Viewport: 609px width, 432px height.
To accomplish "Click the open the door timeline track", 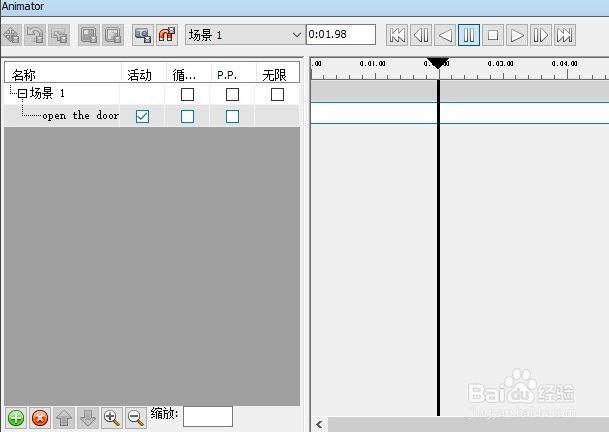I will click(x=460, y=113).
